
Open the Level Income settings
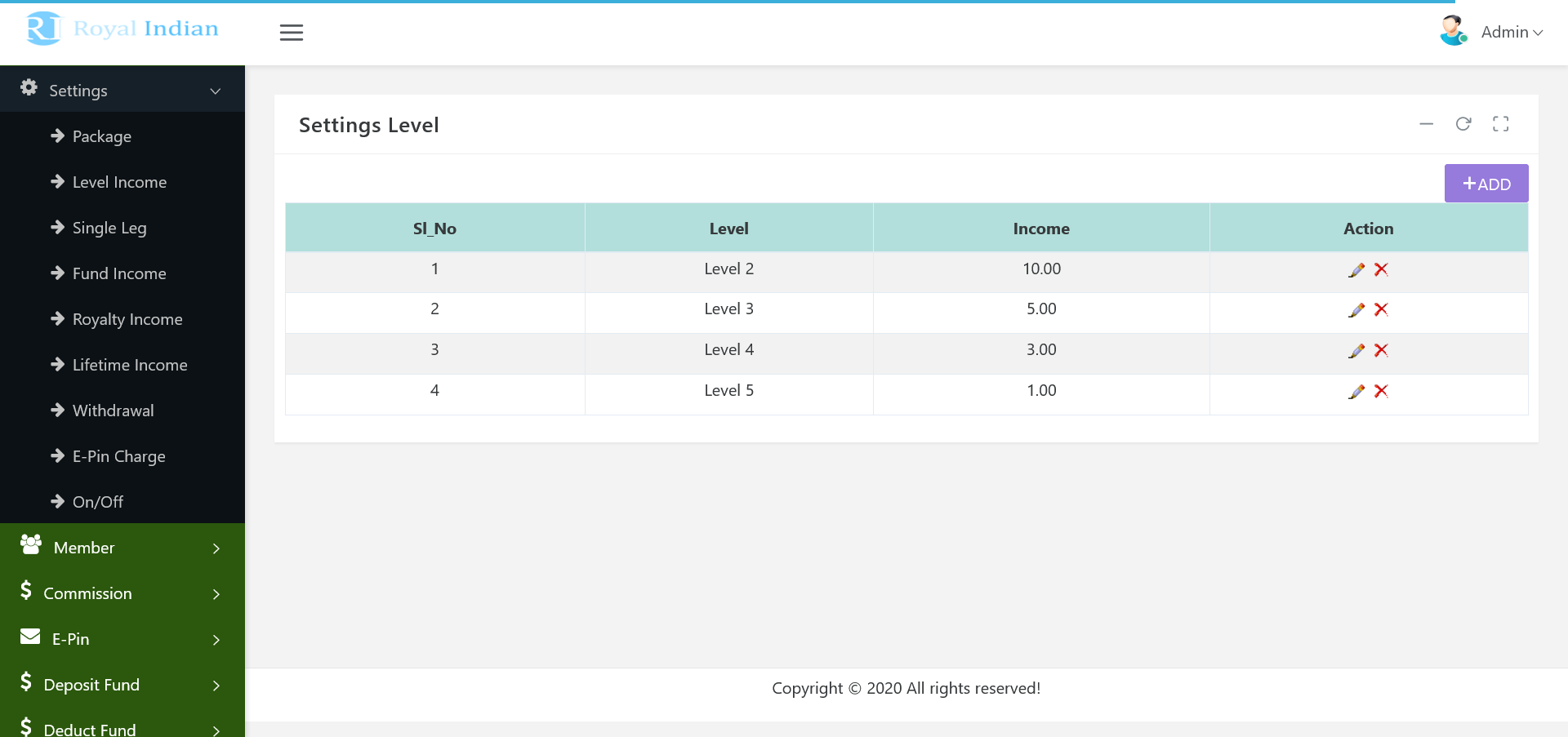119,182
